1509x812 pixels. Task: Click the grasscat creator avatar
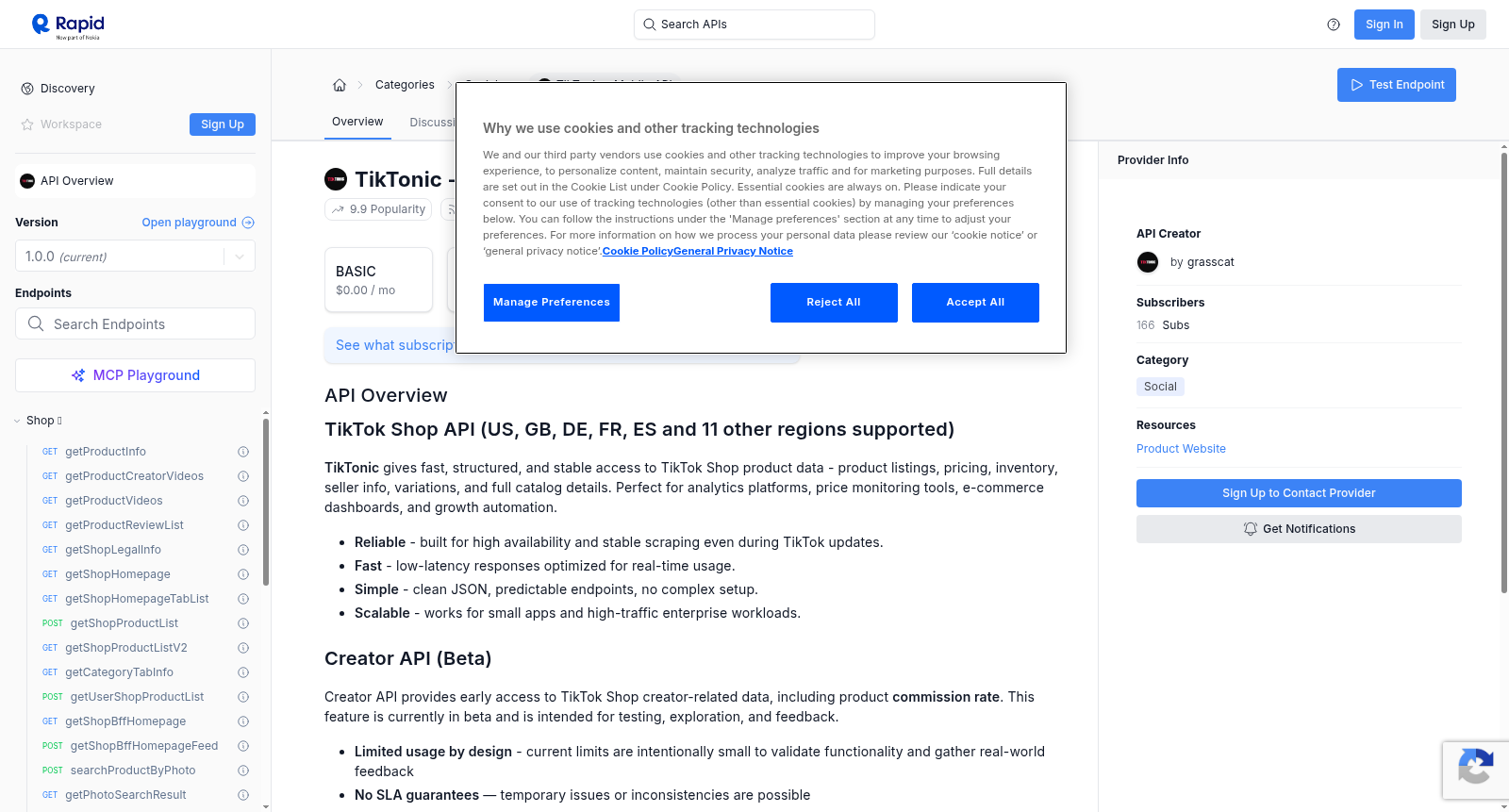pos(1148,262)
